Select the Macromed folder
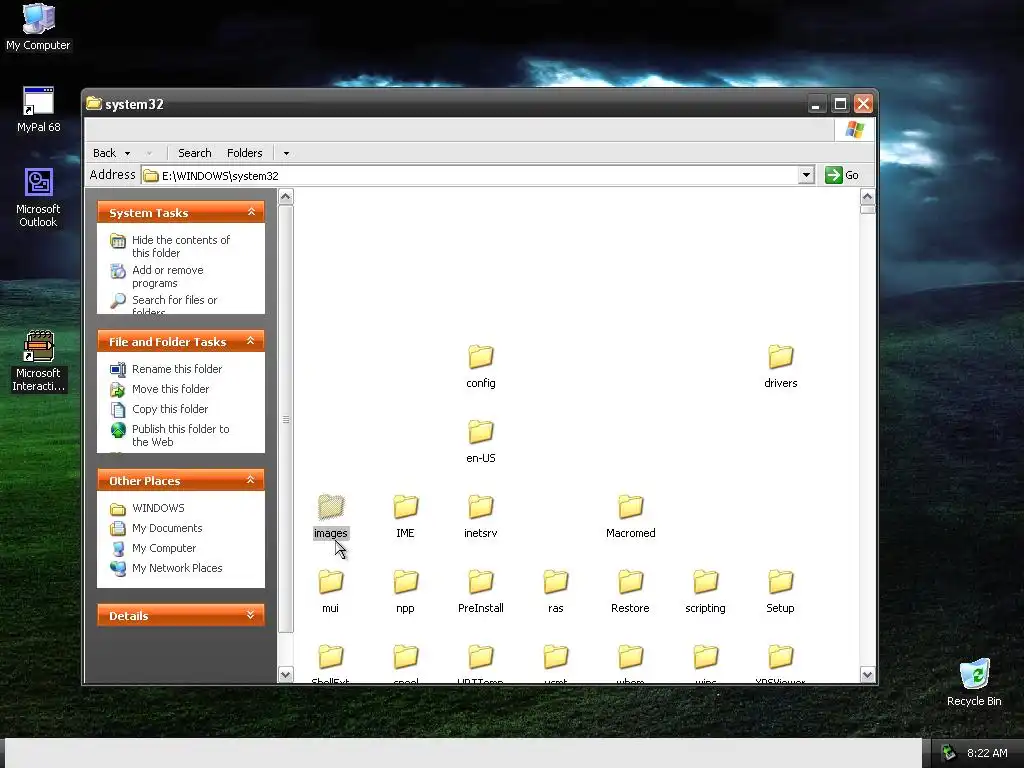 tap(630, 517)
